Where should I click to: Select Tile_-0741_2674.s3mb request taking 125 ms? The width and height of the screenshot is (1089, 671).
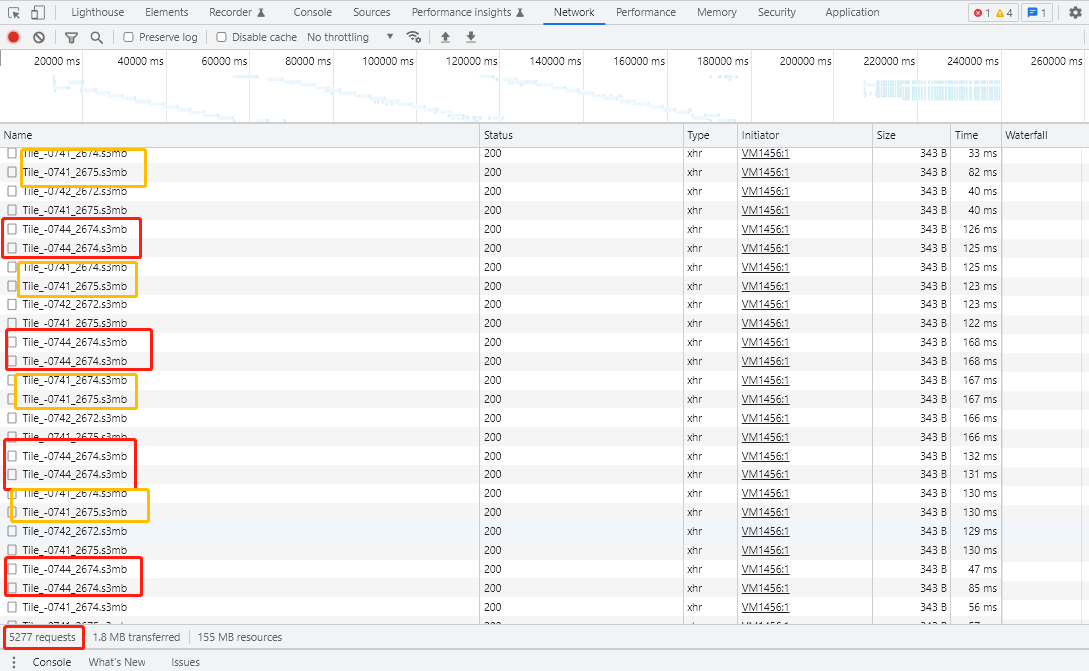tap(74, 267)
